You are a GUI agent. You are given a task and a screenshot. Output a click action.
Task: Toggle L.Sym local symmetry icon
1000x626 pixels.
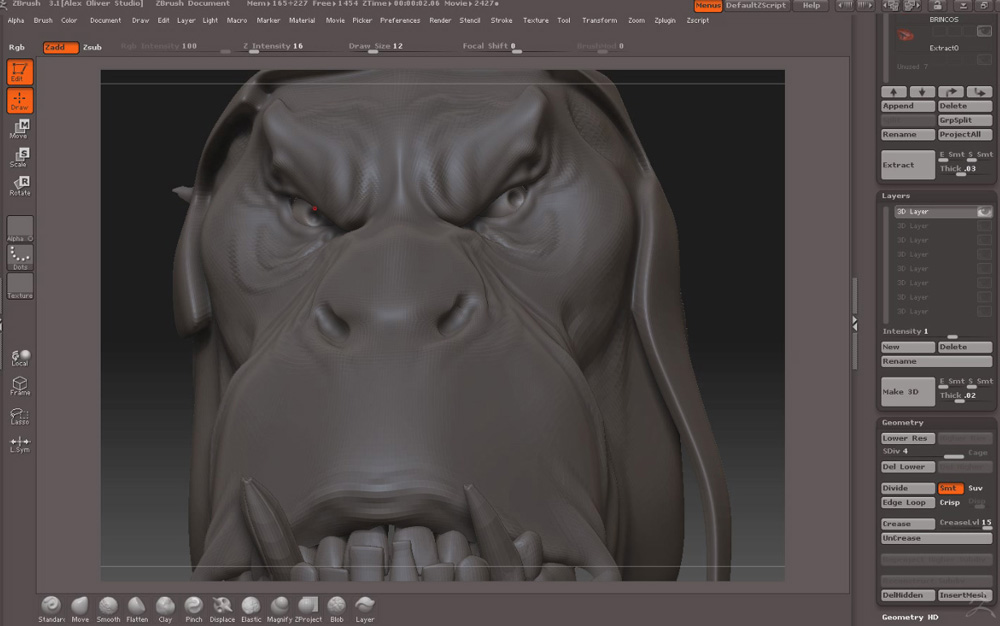tap(20, 444)
